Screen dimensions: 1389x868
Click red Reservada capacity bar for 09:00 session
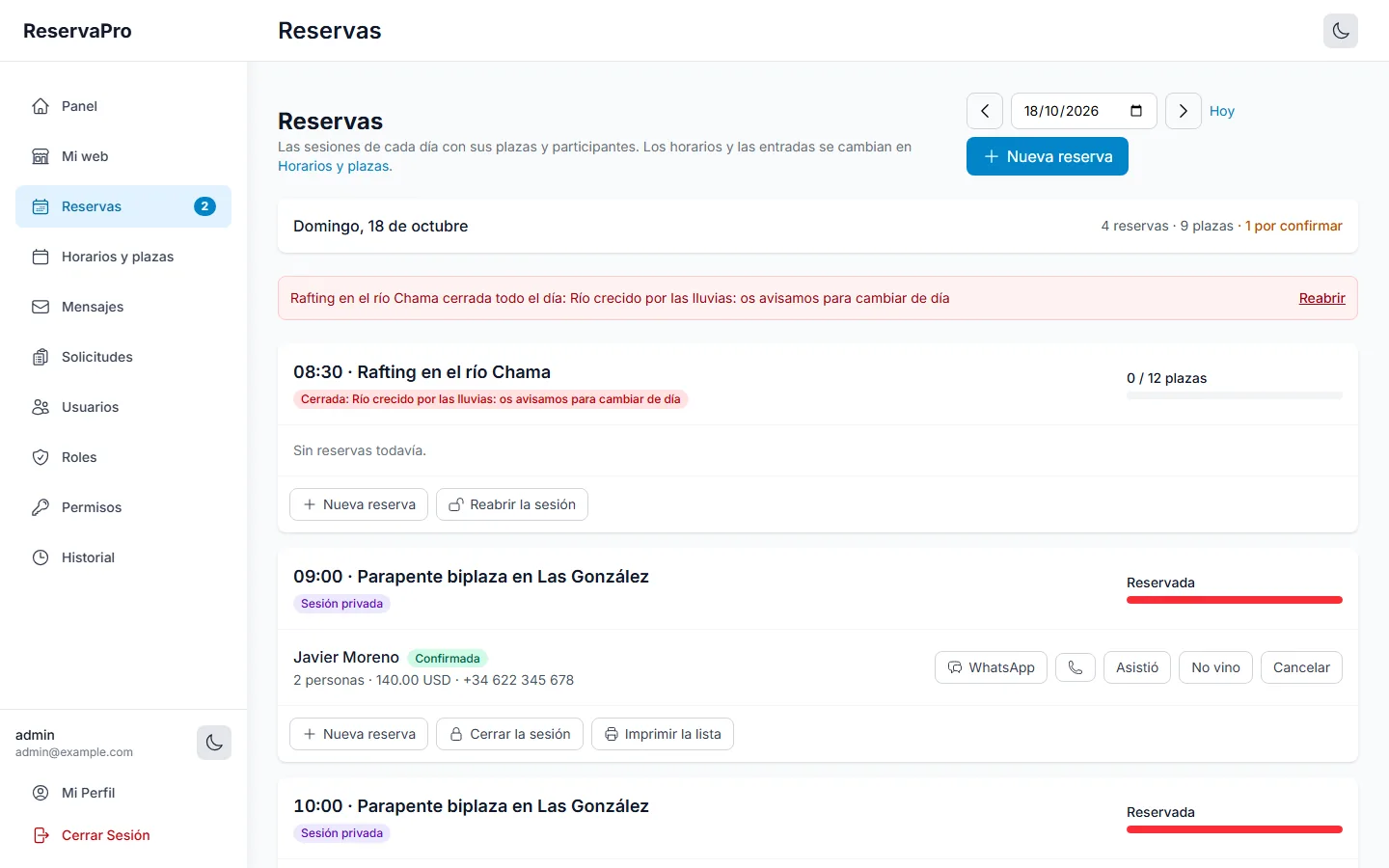pyautogui.click(x=1235, y=600)
